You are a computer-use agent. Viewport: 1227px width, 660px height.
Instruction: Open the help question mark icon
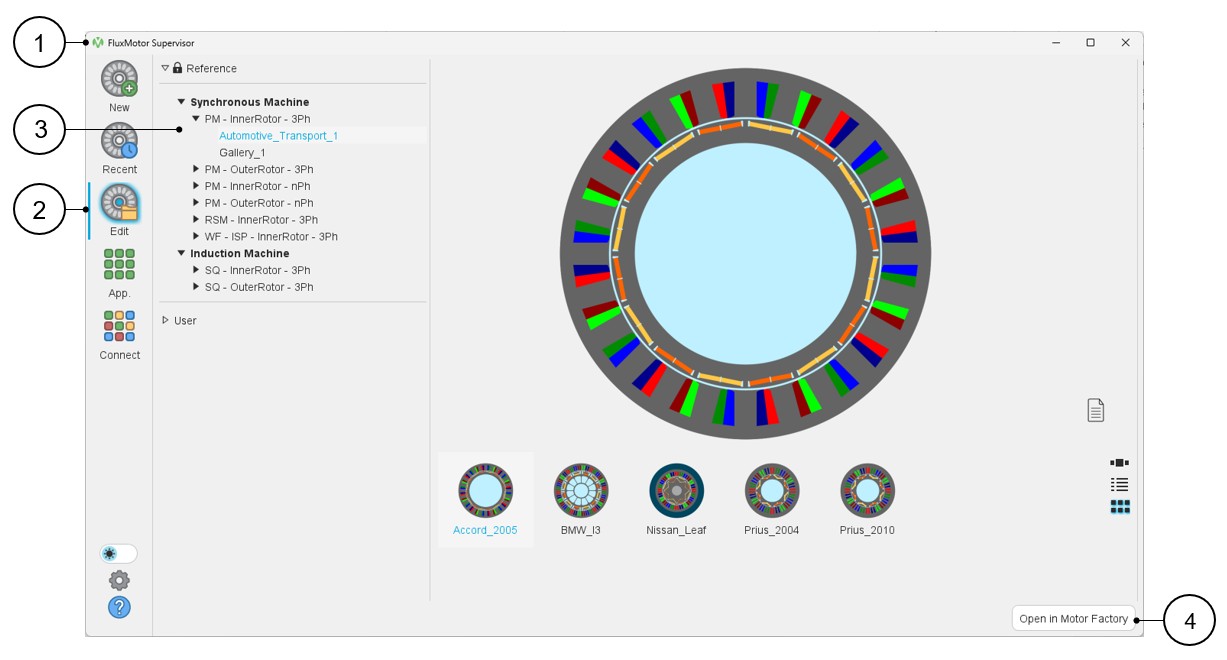point(119,607)
